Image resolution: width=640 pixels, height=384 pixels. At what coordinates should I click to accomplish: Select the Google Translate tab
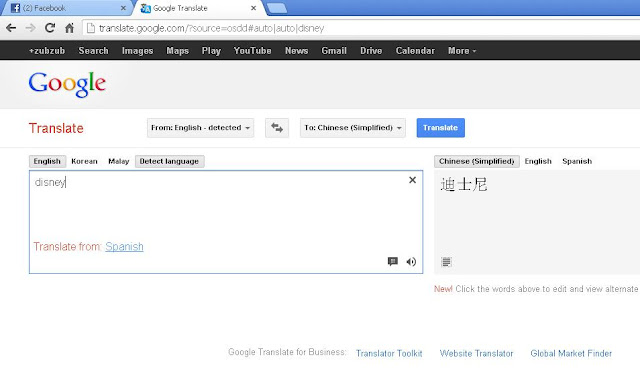pos(199,8)
